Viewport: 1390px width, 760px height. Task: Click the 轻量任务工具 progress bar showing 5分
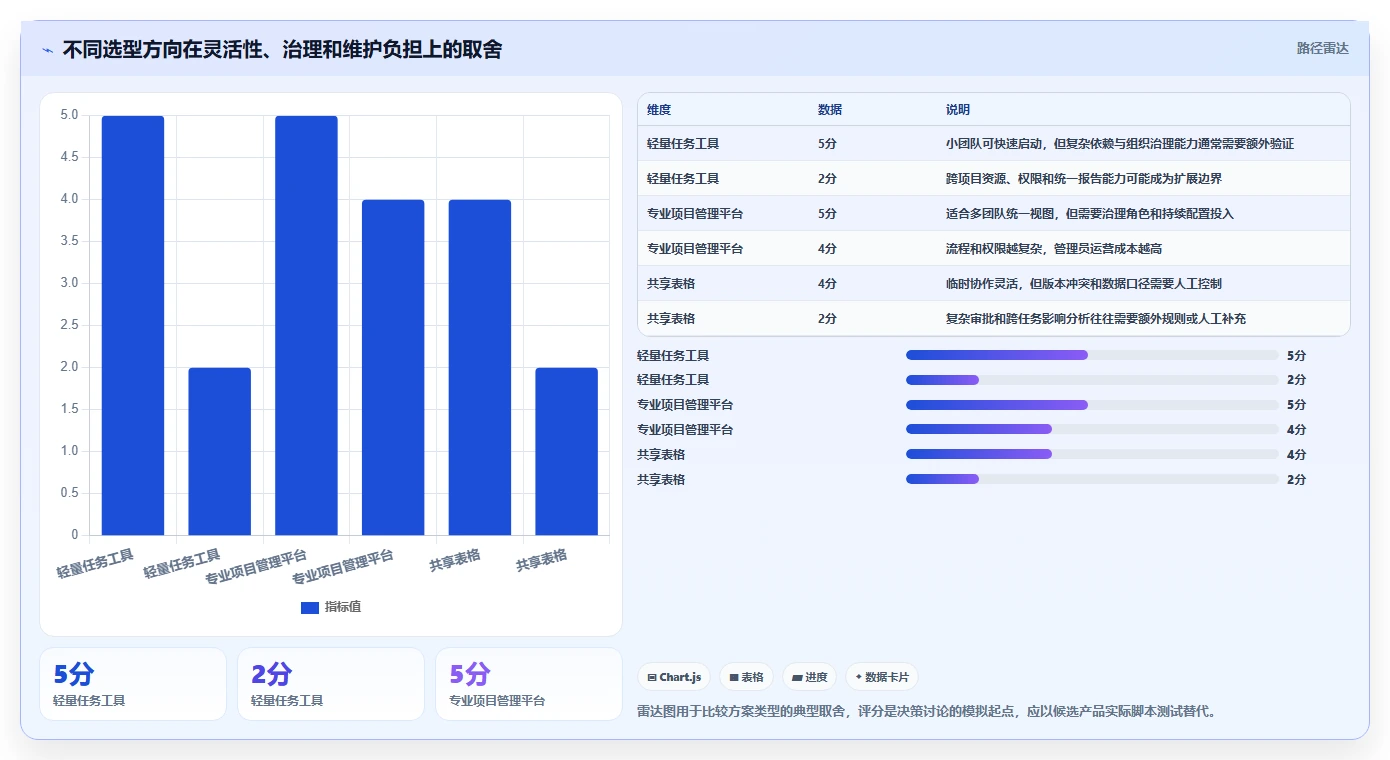(1092, 355)
